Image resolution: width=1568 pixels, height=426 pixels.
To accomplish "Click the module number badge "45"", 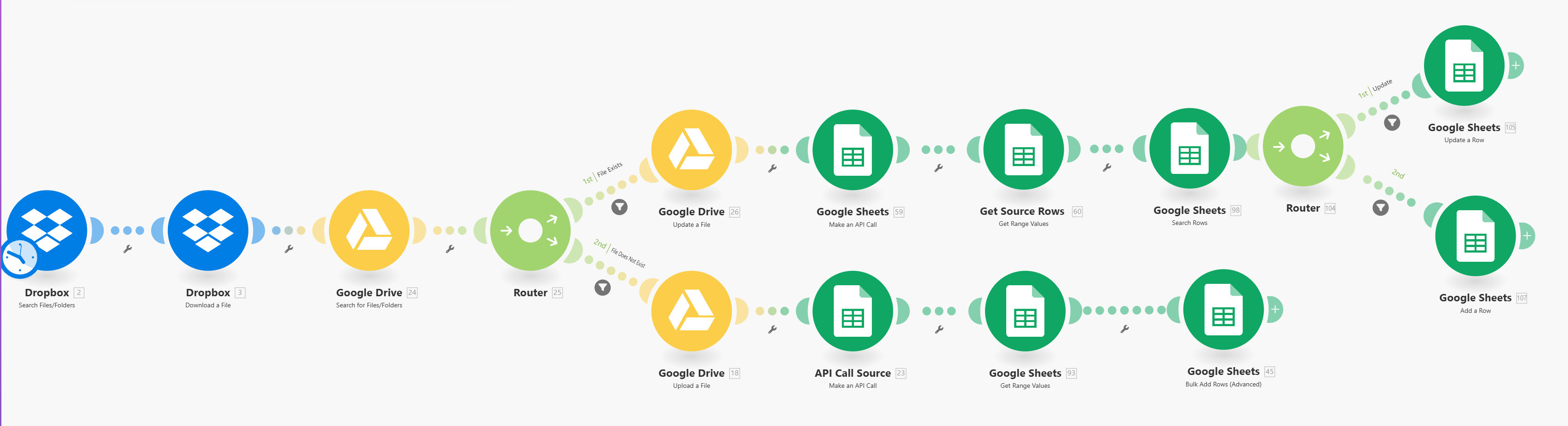I will coord(1270,372).
